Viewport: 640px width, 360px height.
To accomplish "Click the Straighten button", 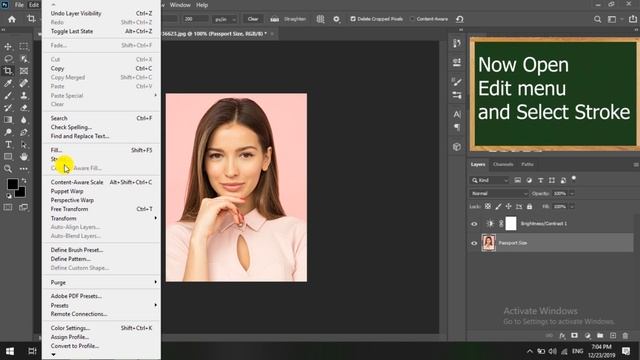I will click(288, 19).
